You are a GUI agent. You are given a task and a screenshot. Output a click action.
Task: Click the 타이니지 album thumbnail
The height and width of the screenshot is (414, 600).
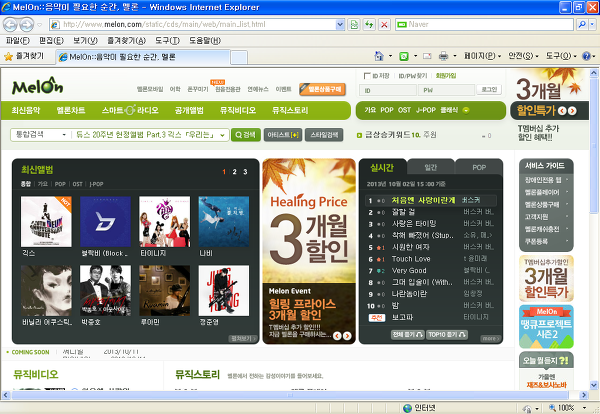pos(165,222)
